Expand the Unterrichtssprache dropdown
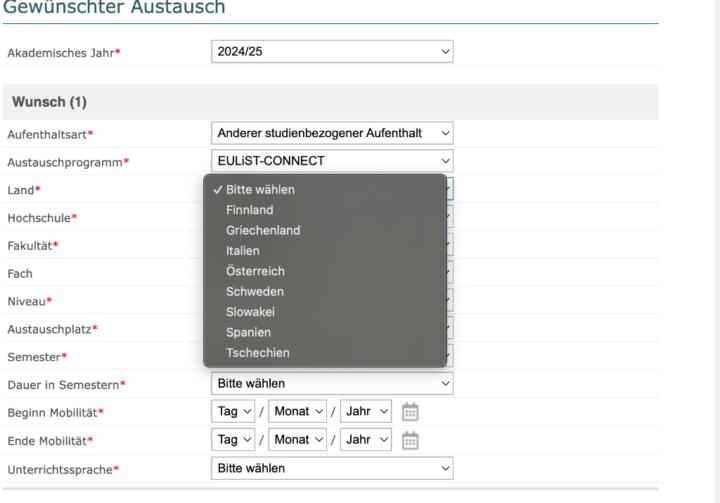Image resolution: width=720 pixels, height=503 pixels. pos(333,468)
